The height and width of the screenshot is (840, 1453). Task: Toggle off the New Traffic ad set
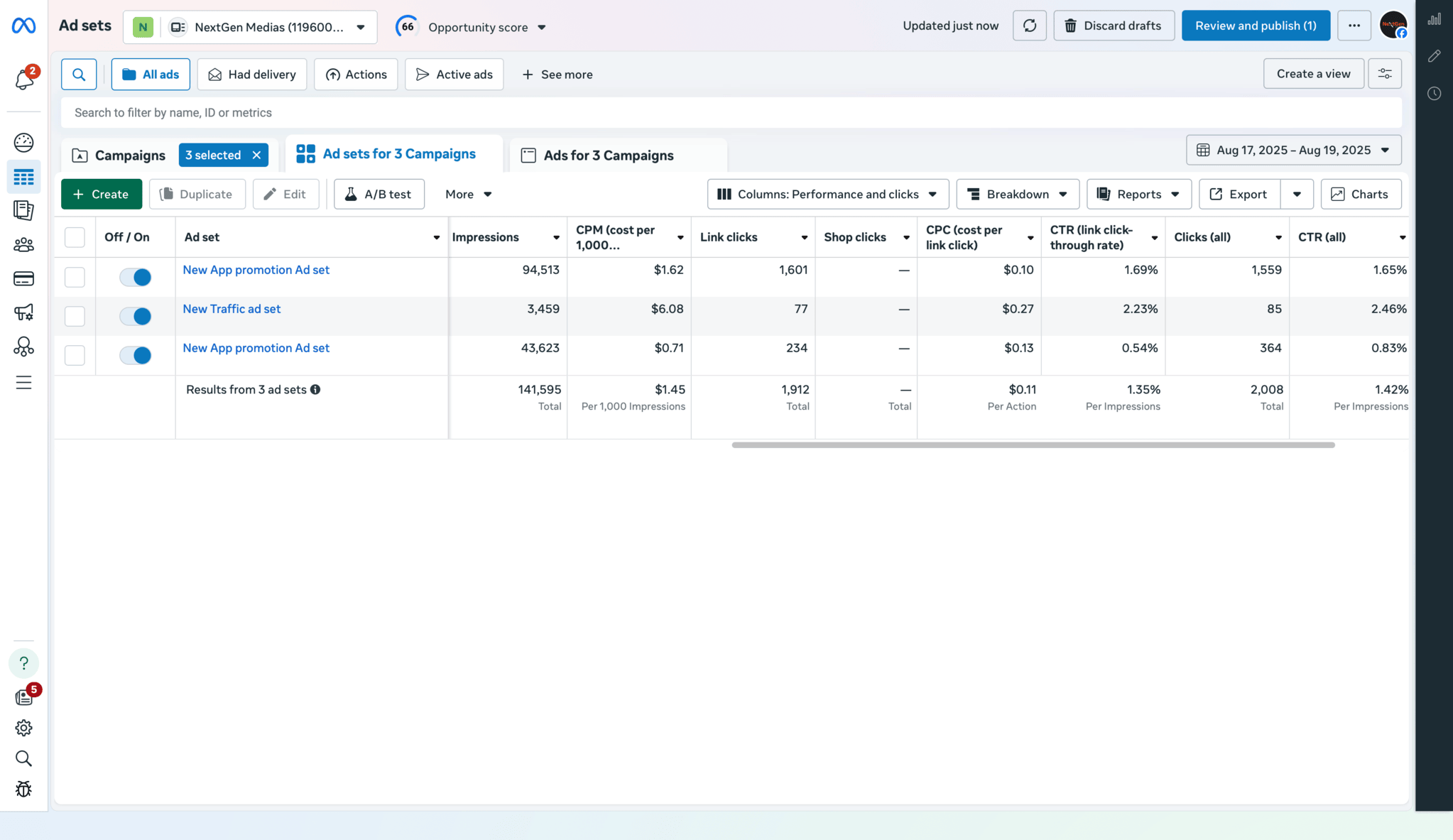[x=135, y=316]
